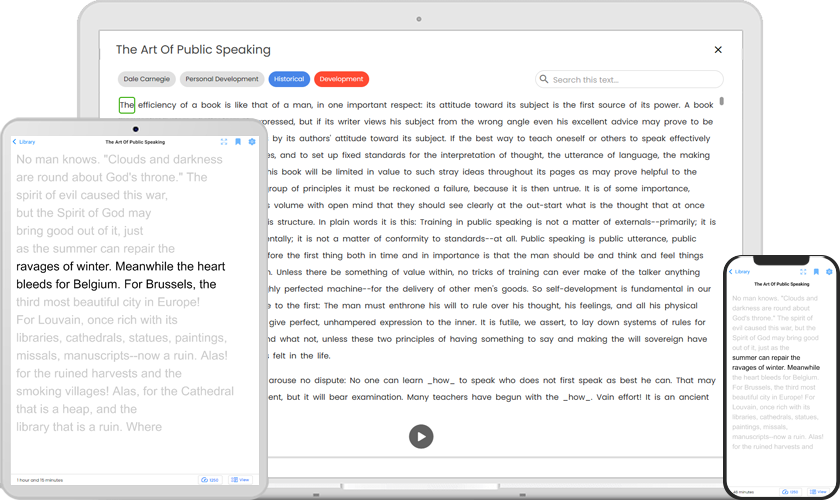Viewport: 840px width, 500px height.
Task: Open the View button on phone
Action: [818, 491]
